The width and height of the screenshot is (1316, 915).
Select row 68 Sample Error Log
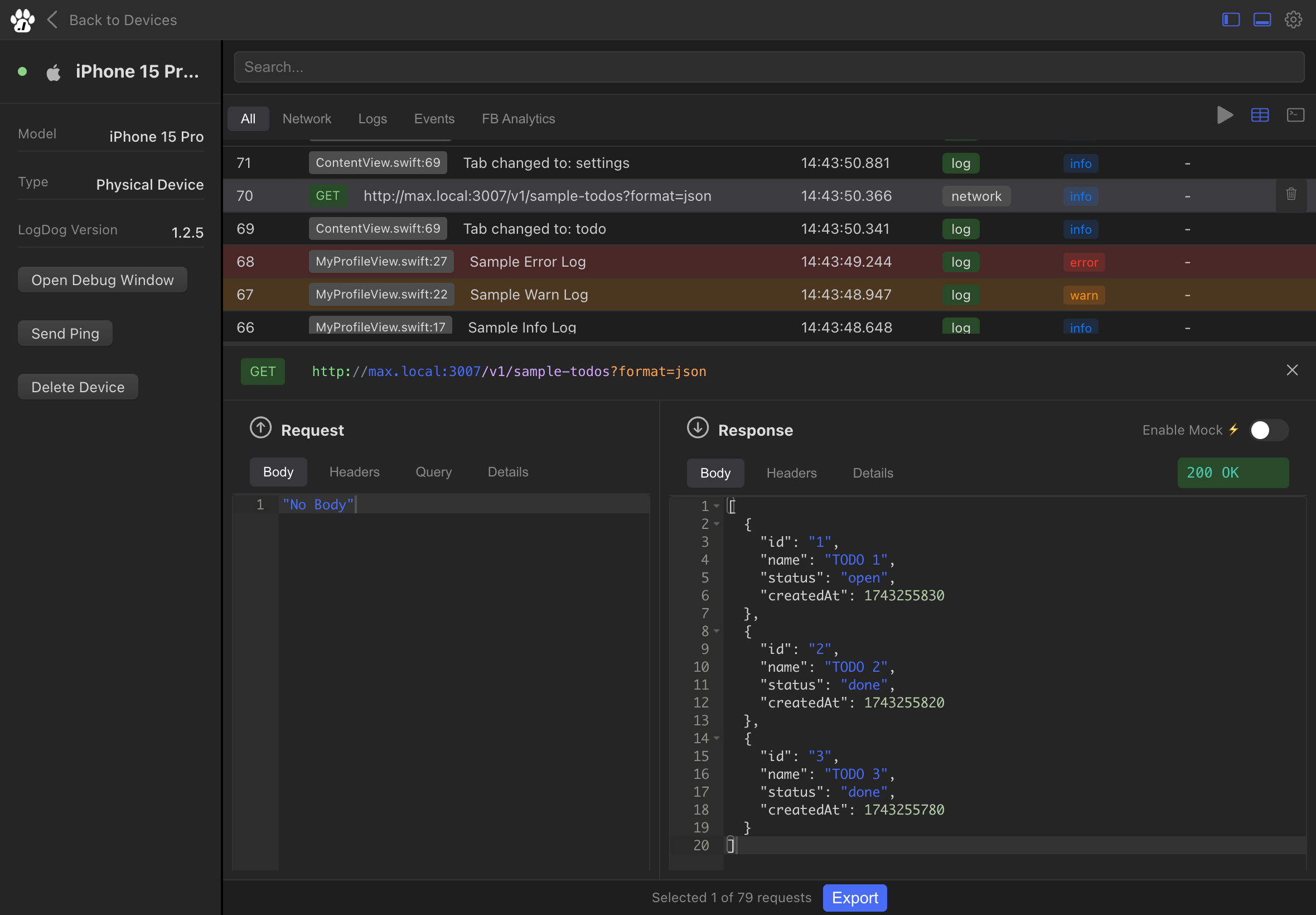(769, 262)
